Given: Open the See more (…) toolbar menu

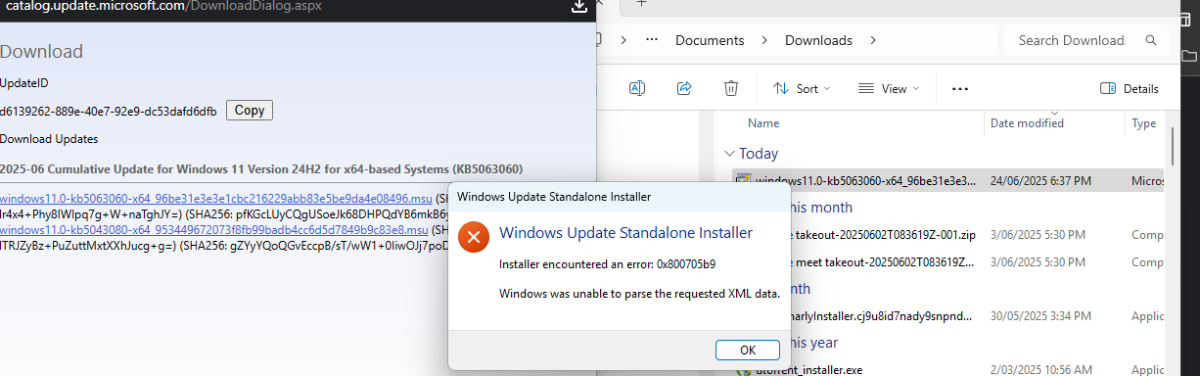Looking at the screenshot, I should [x=960, y=88].
